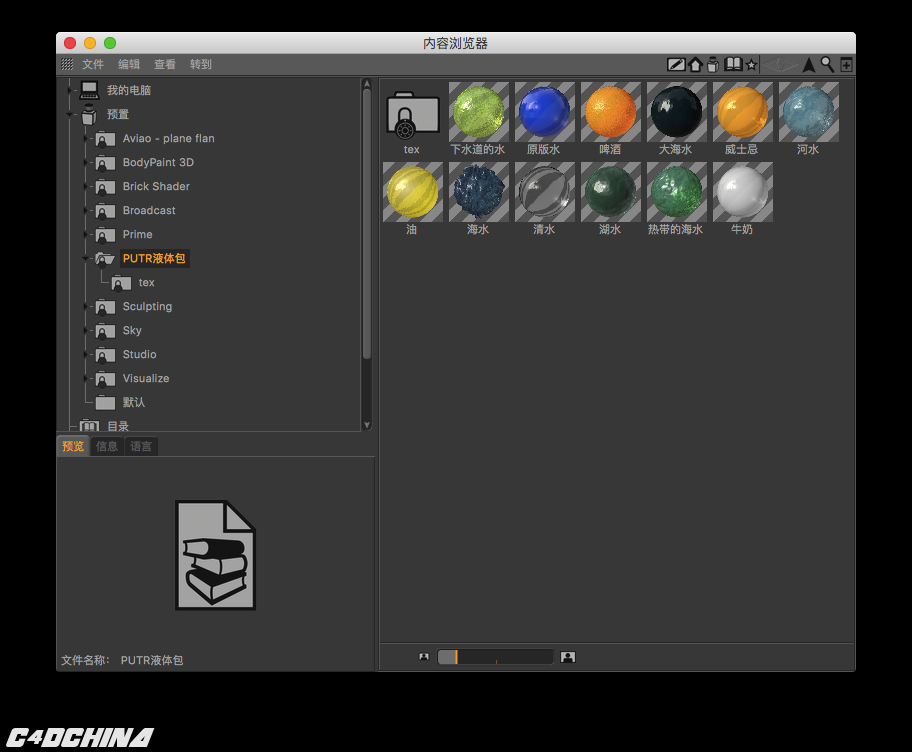
Task: Expand Broadcast node
Action: (x=86, y=210)
